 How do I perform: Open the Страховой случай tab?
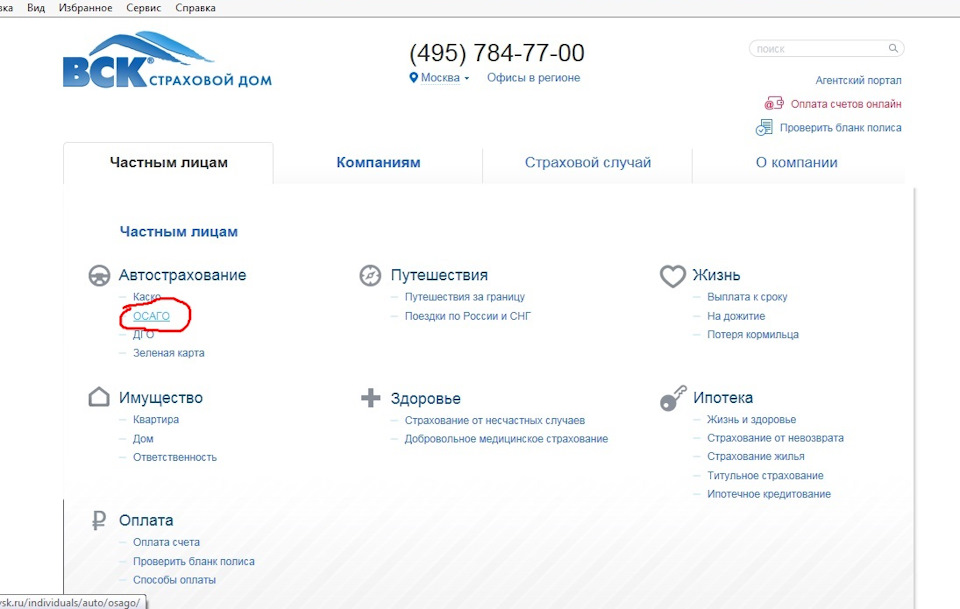[x=588, y=163]
